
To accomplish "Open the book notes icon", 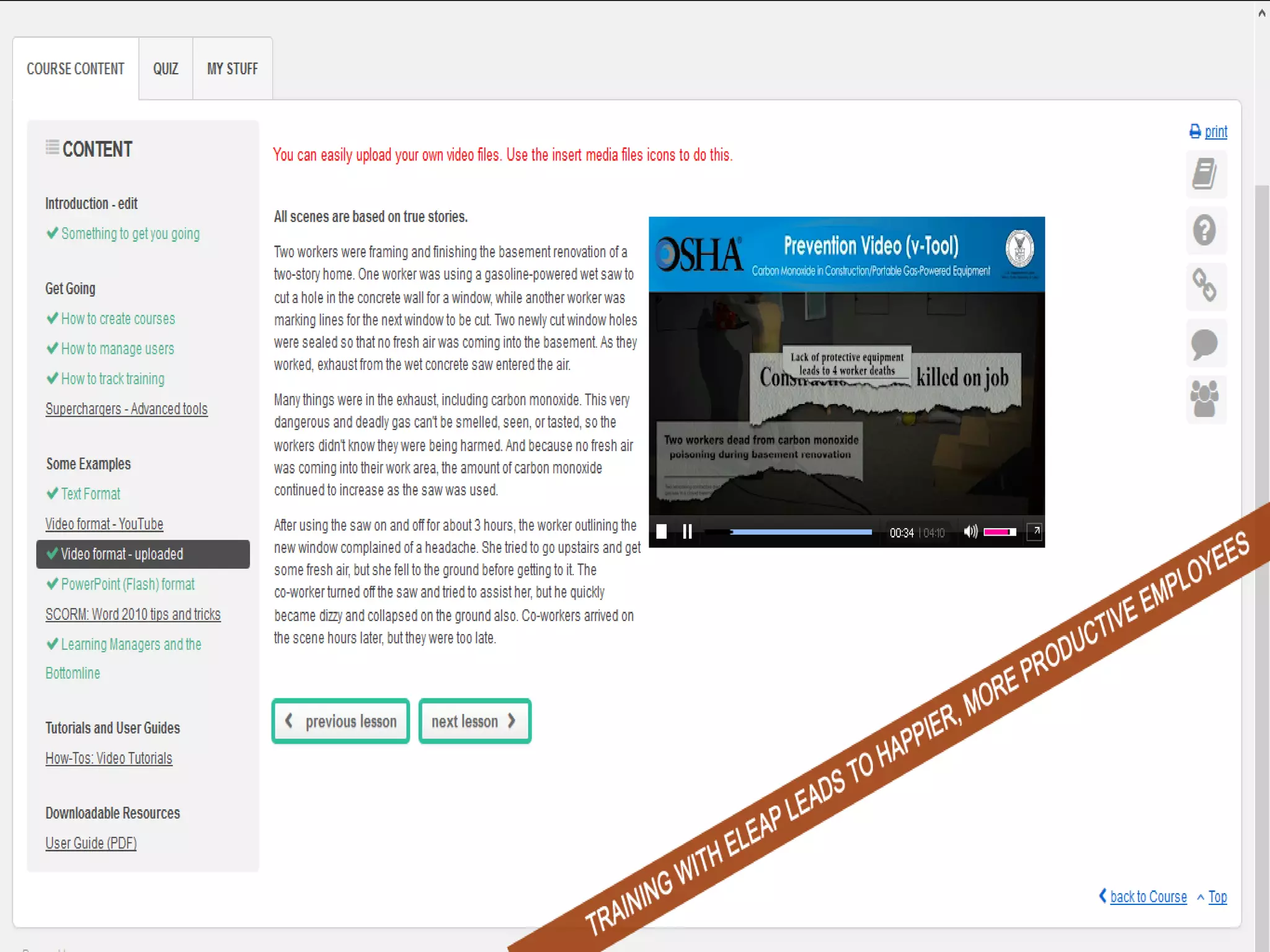I will pos(1205,174).
